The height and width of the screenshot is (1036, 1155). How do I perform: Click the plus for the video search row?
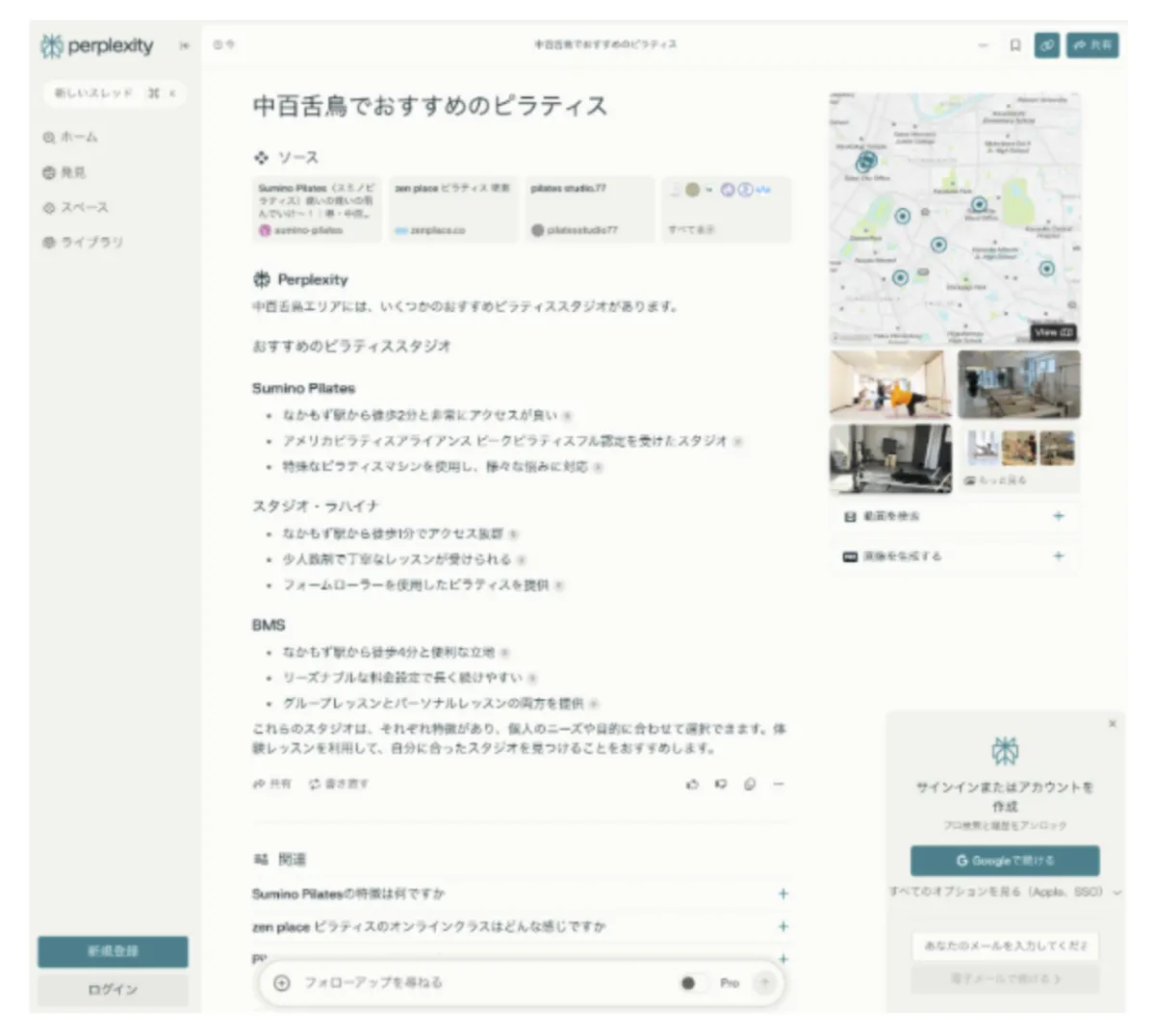pos(1059,516)
